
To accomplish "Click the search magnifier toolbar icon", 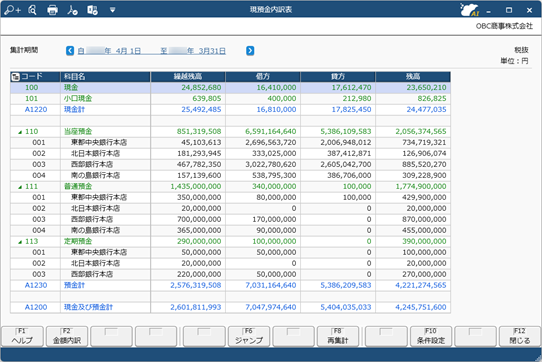I will tap(32, 10).
